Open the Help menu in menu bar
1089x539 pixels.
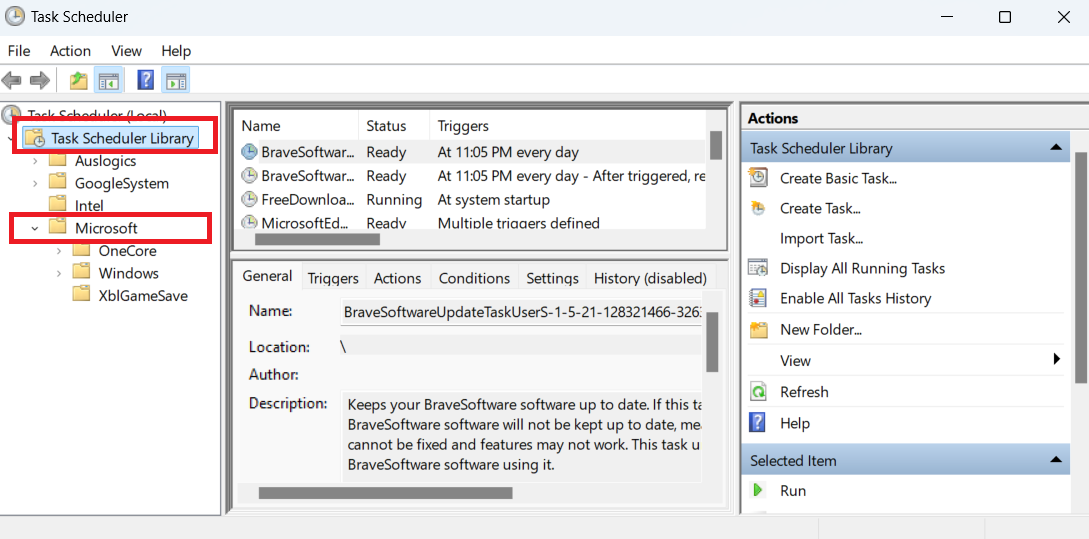[x=176, y=51]
